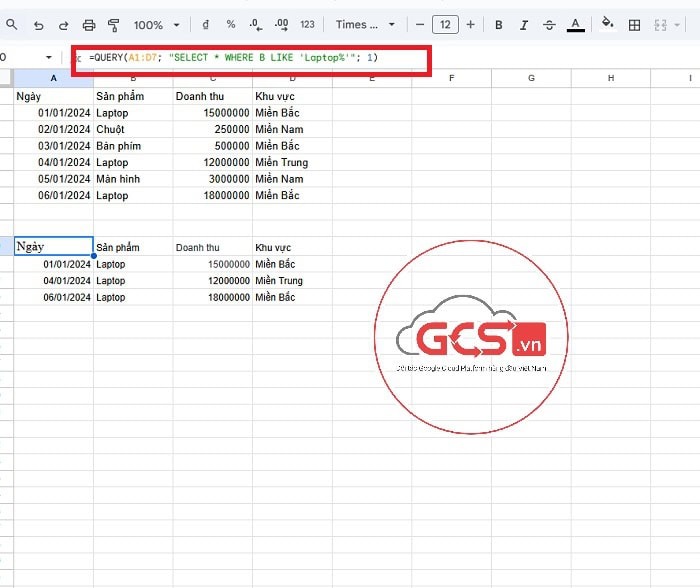Click the Undo arrow icon
Screen dimensions: 700x588
[38, 25]
